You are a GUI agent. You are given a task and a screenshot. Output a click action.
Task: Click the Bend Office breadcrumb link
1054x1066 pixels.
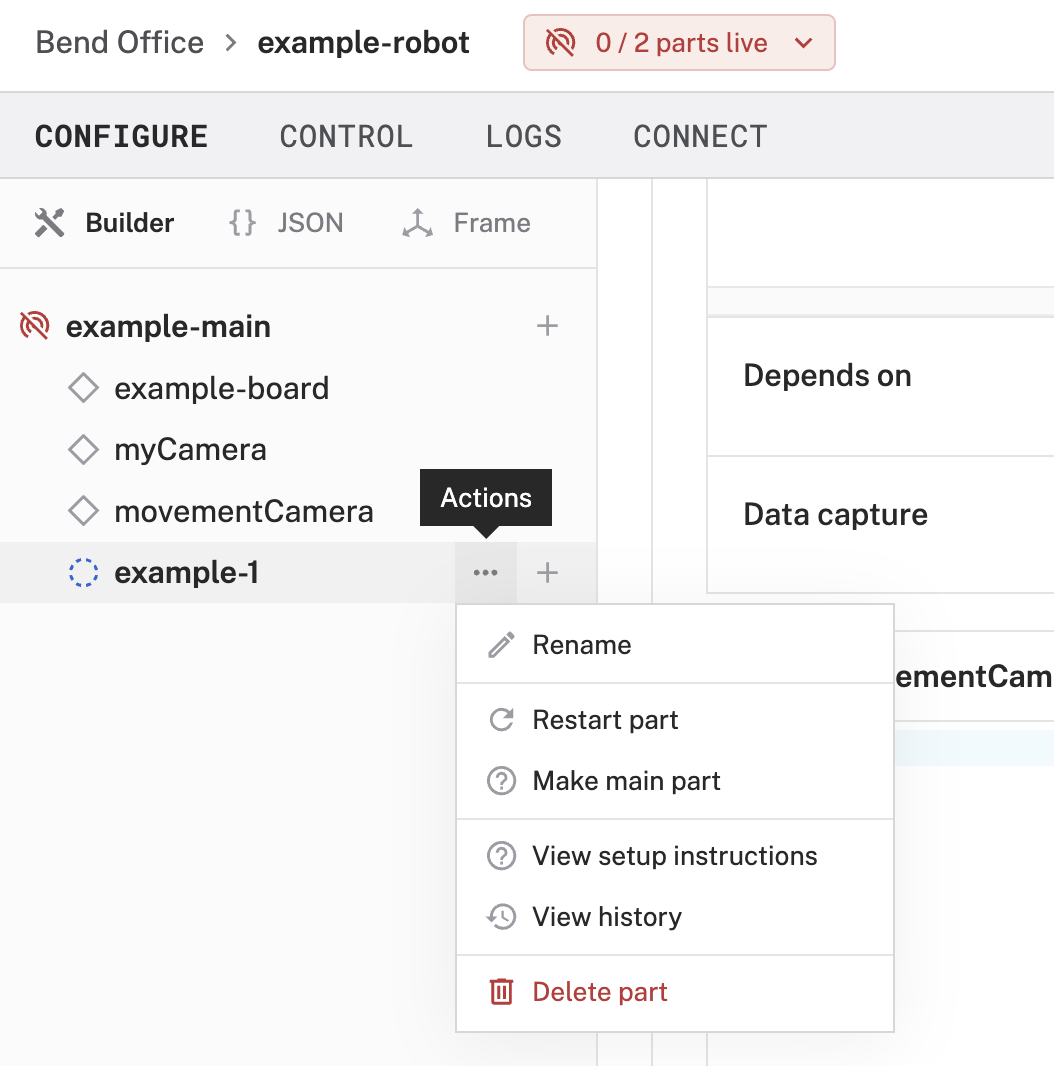[x=119, y=42]
